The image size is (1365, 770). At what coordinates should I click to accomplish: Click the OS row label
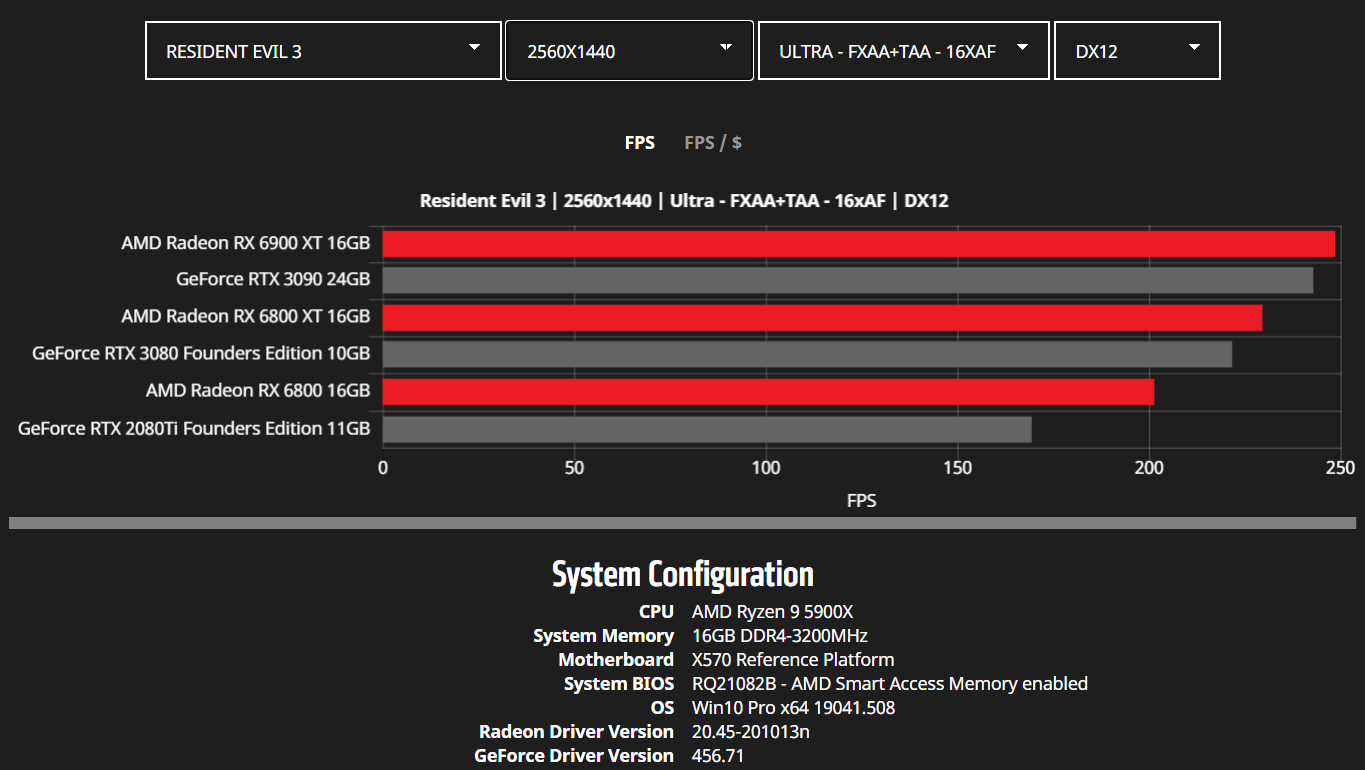pyautogui.click(x=663, y=708)
